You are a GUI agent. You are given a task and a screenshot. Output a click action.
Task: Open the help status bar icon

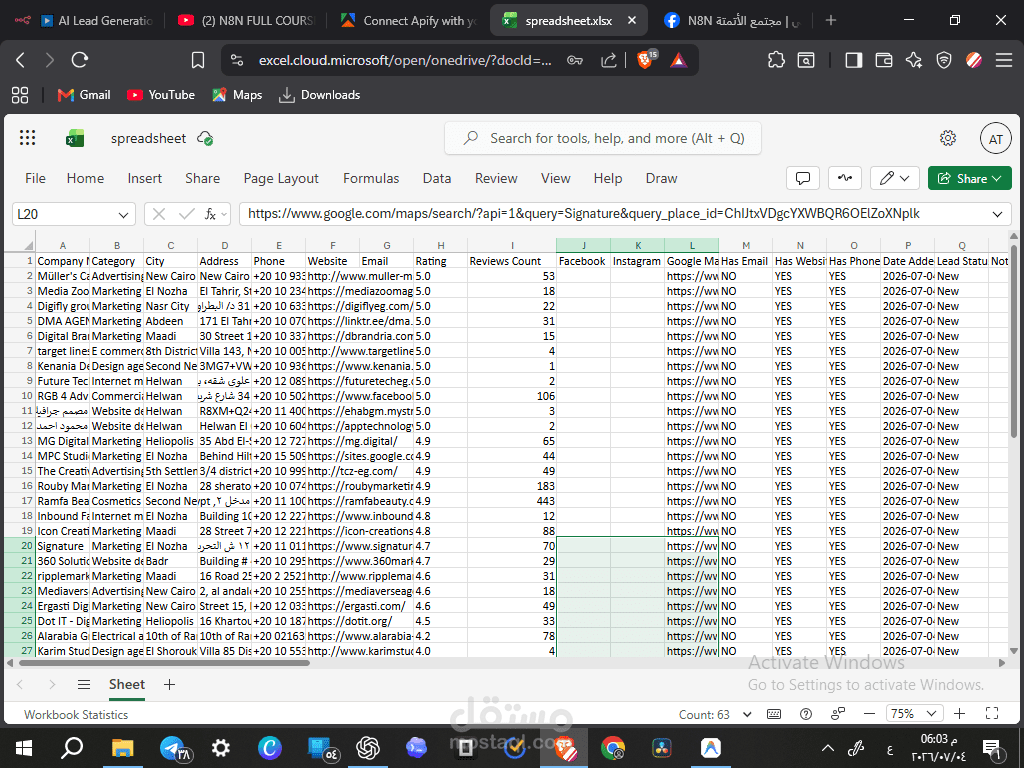coord(806,714)
